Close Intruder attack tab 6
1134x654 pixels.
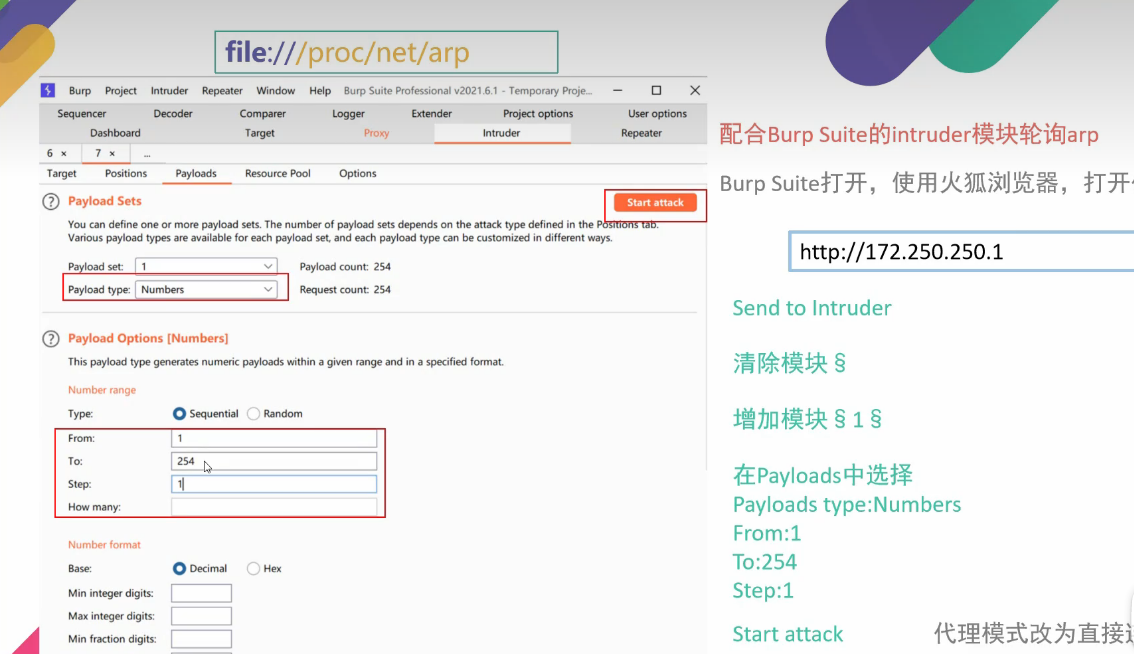click(63, 153)
